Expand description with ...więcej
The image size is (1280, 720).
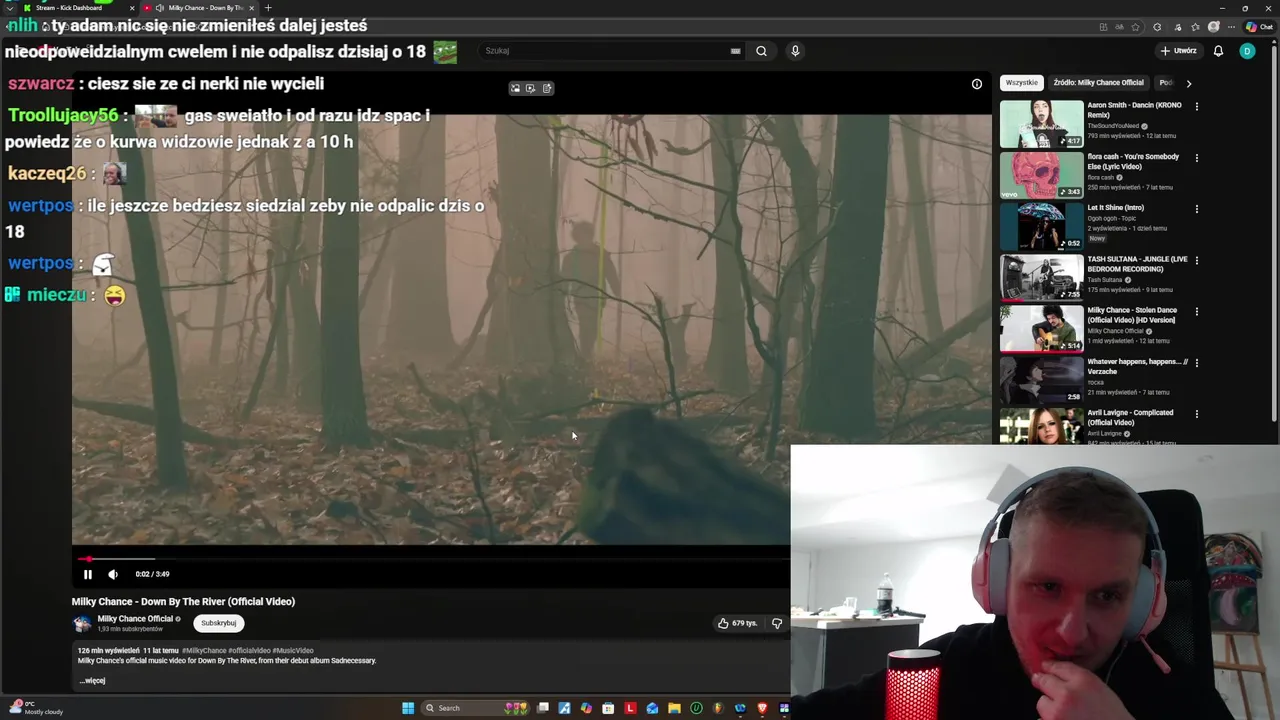click(92, 681)
